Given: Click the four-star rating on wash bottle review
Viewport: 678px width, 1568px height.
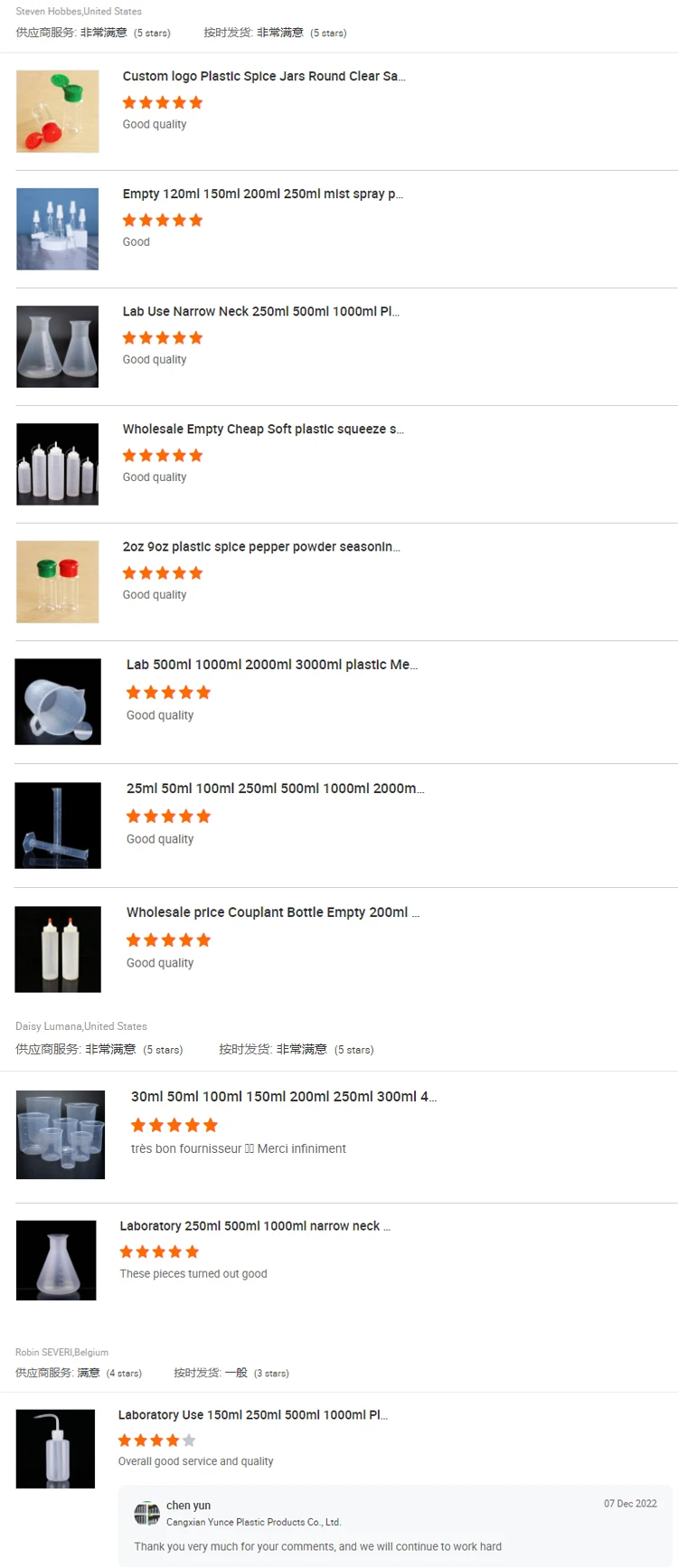Looking at the screenshot, I should click(x=156, y=1440).
